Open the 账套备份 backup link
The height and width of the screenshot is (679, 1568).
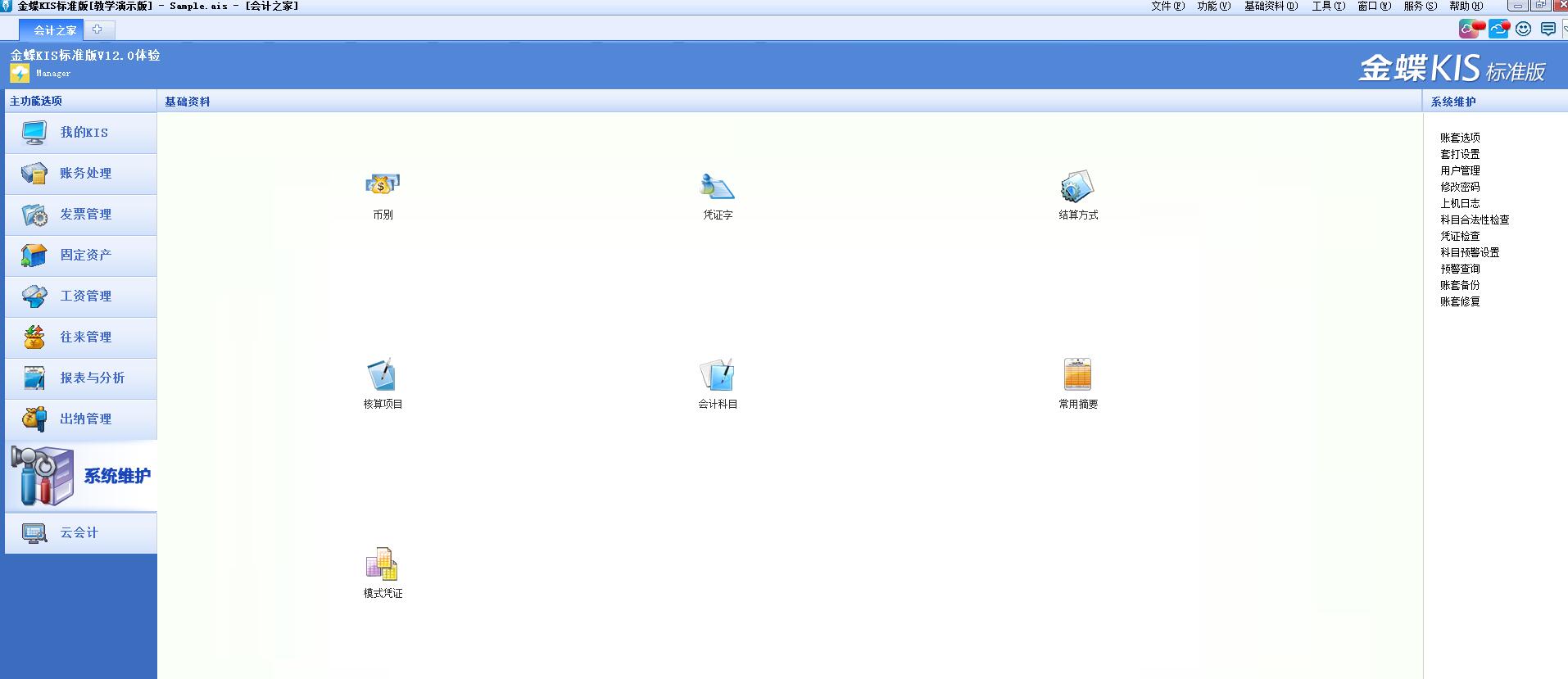pyautogui.click(x=1460, y=285)
